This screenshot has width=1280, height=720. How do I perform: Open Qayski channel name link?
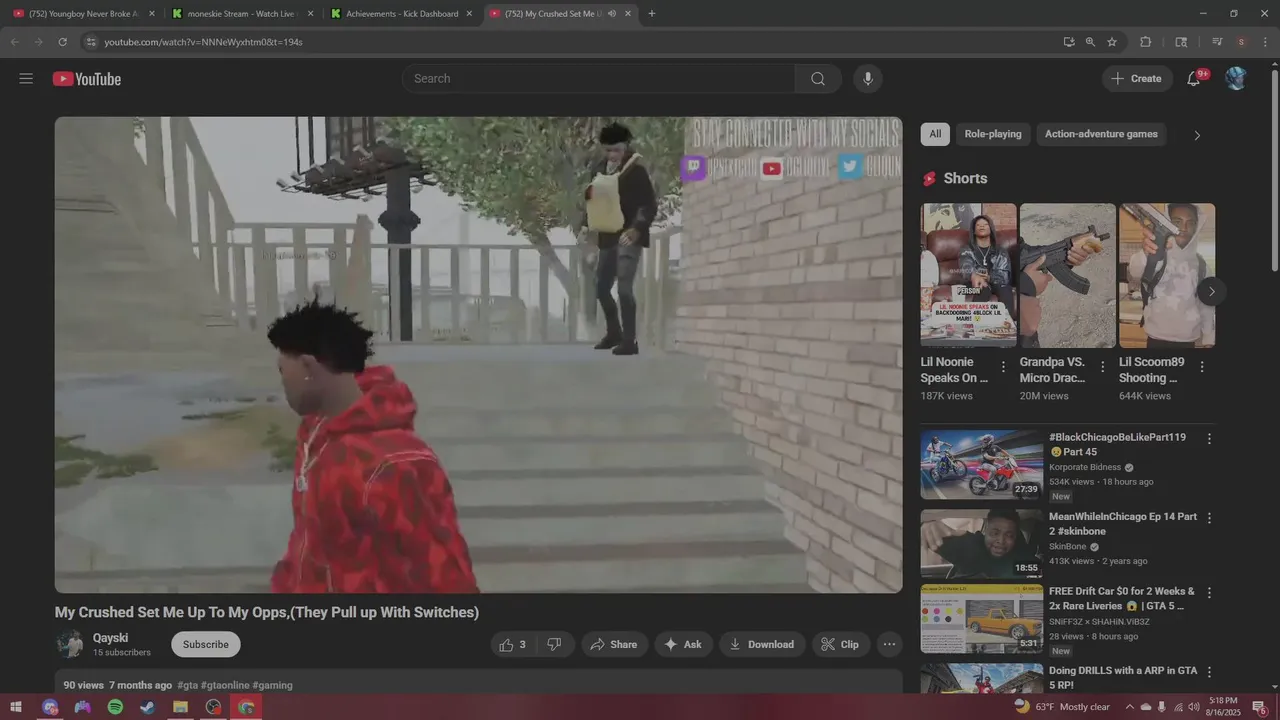(110, 638)
